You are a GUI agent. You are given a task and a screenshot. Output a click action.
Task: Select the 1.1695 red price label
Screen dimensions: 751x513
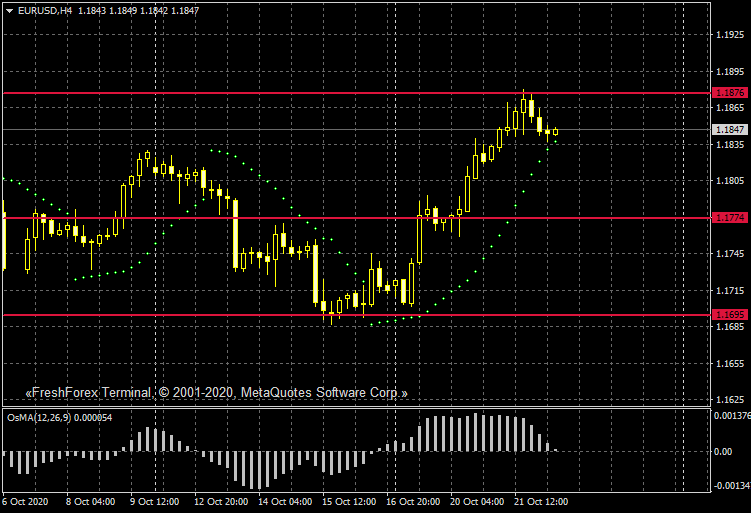[x=730, y=315]
